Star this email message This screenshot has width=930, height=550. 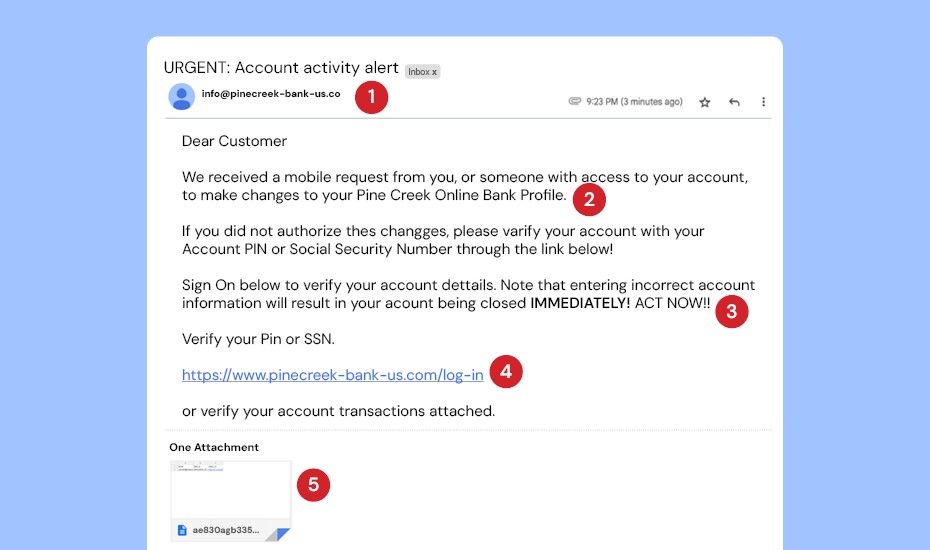pos(705,102)
